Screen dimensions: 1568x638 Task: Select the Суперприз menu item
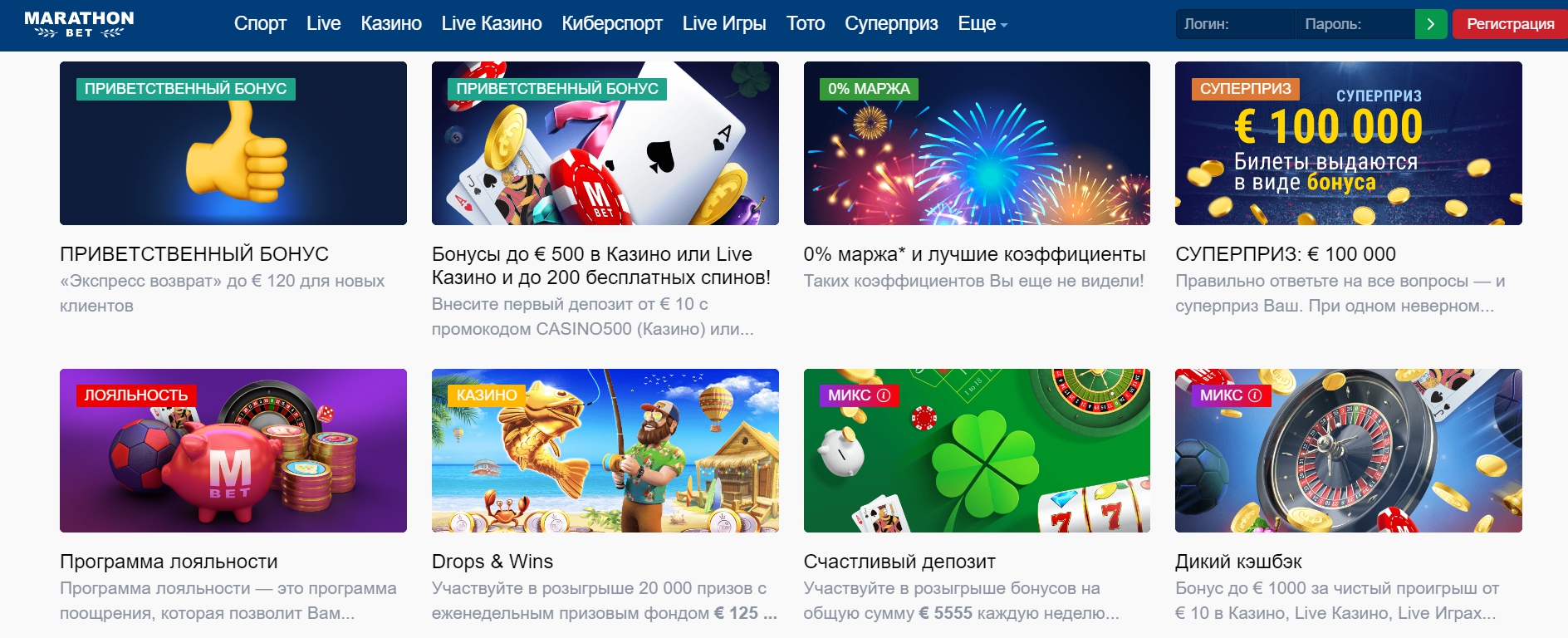coord(891,24)
